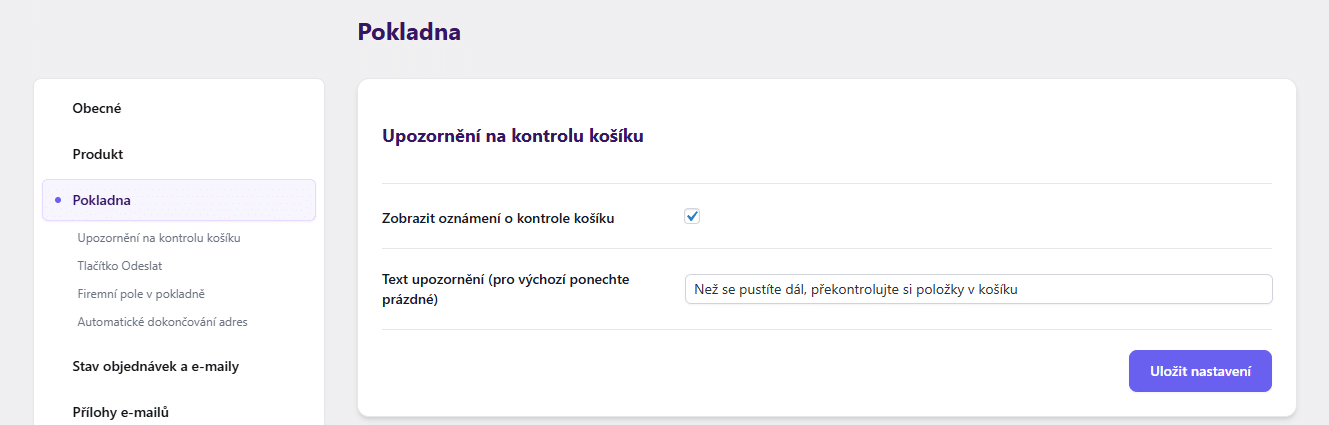Uncheck Zobrazit oznámení o kontrole košíku checkbox
Viewport: 1329px width, 425px height.
pyautogui.click(x=692, y=216)
